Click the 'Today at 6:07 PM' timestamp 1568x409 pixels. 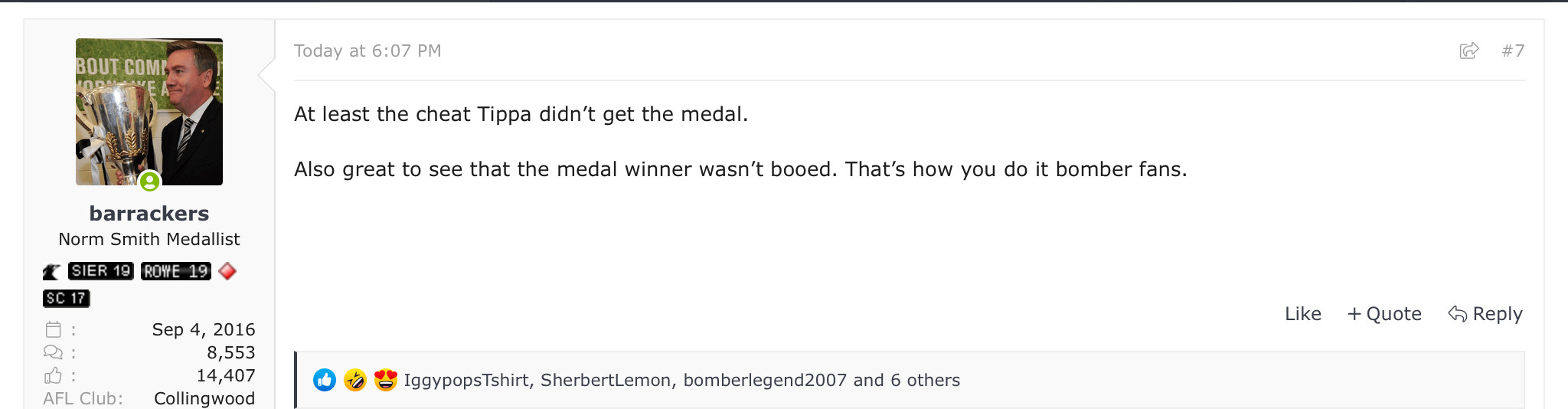click(367, 51)
